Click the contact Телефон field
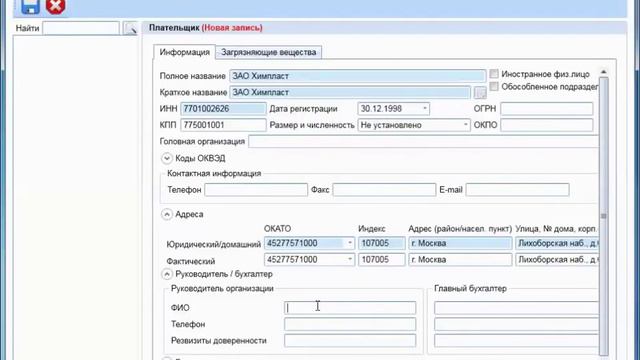 click(256, 190)
